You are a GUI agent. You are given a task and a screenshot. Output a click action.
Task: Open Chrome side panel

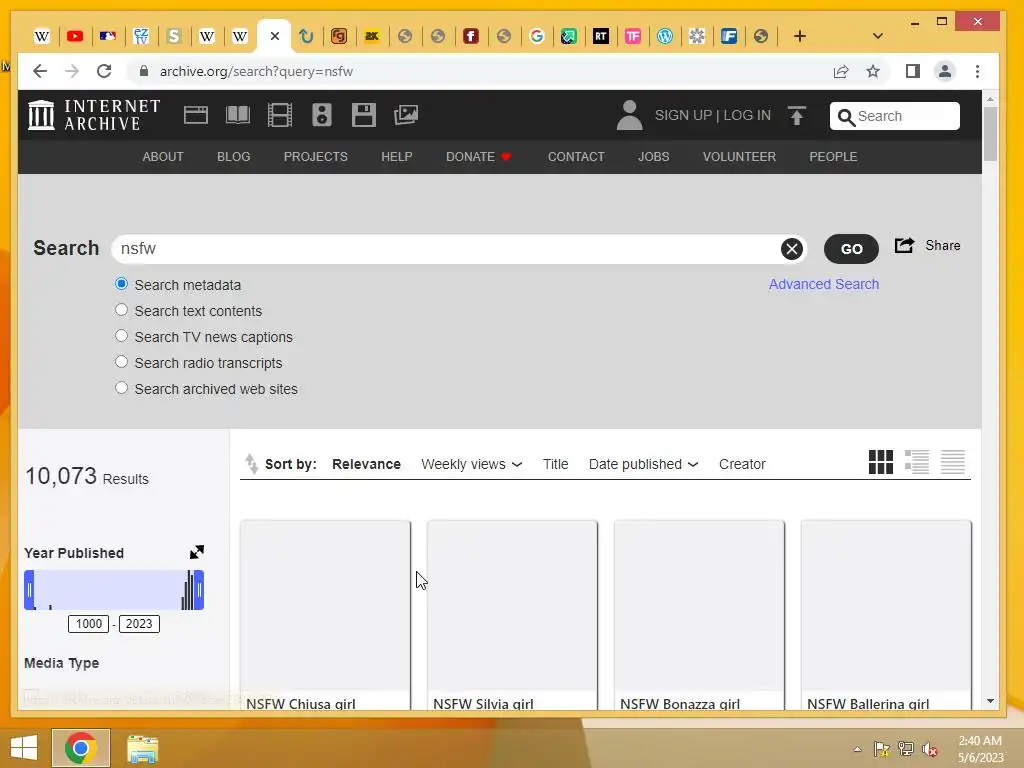[913, 71]
